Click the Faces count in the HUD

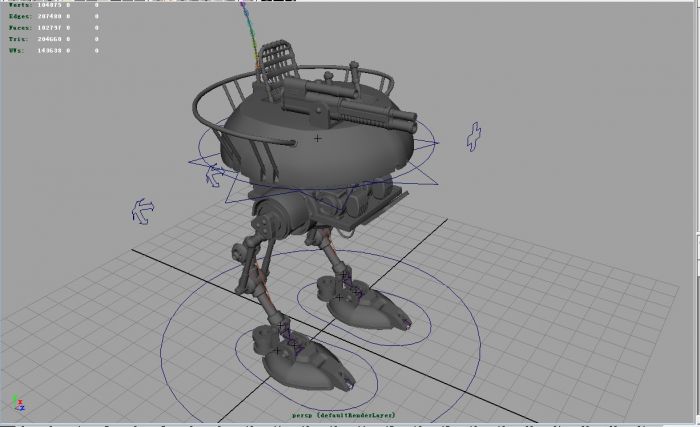pos(49,28)
